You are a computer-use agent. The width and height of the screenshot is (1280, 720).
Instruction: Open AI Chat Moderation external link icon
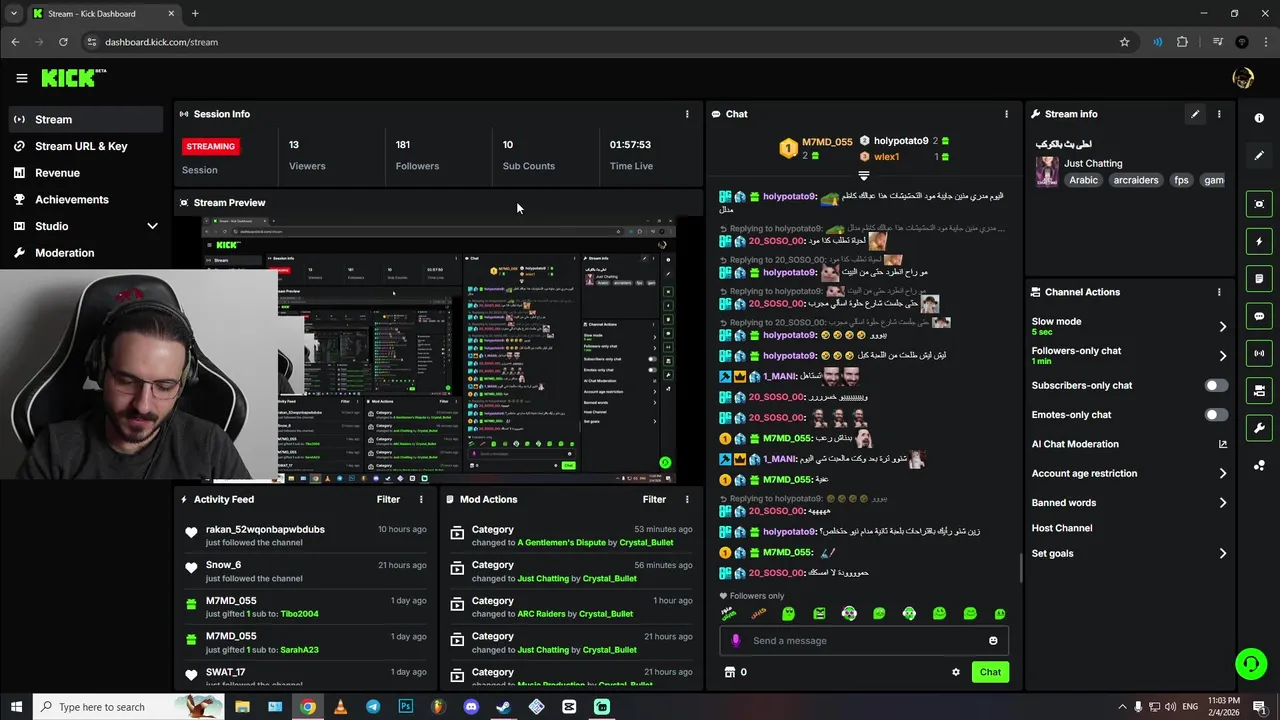[1222, 444]
